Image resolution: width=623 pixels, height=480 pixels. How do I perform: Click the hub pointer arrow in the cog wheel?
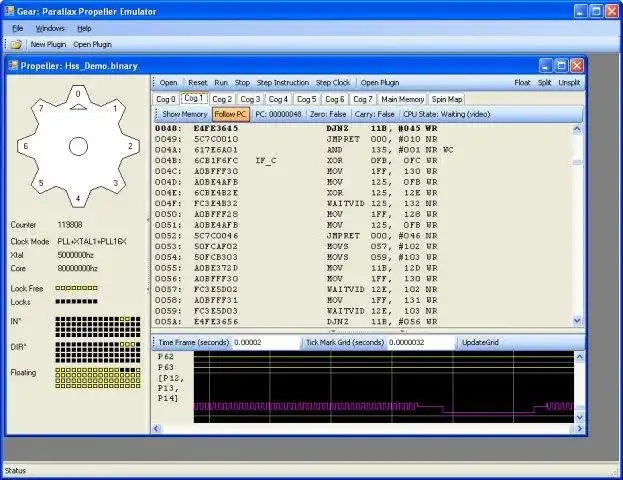[78, 106]
